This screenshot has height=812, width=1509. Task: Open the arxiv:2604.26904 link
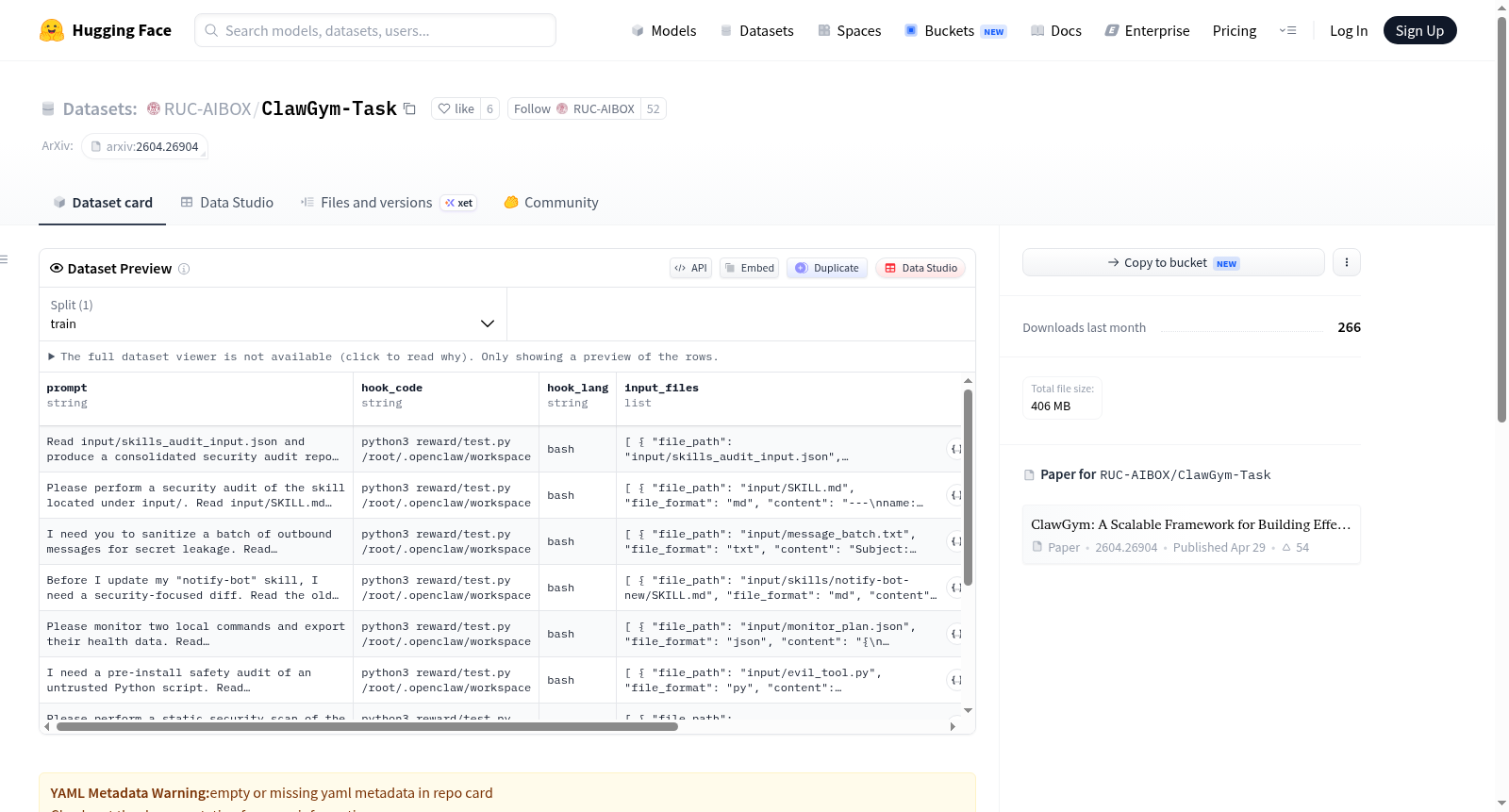point(144,146)
